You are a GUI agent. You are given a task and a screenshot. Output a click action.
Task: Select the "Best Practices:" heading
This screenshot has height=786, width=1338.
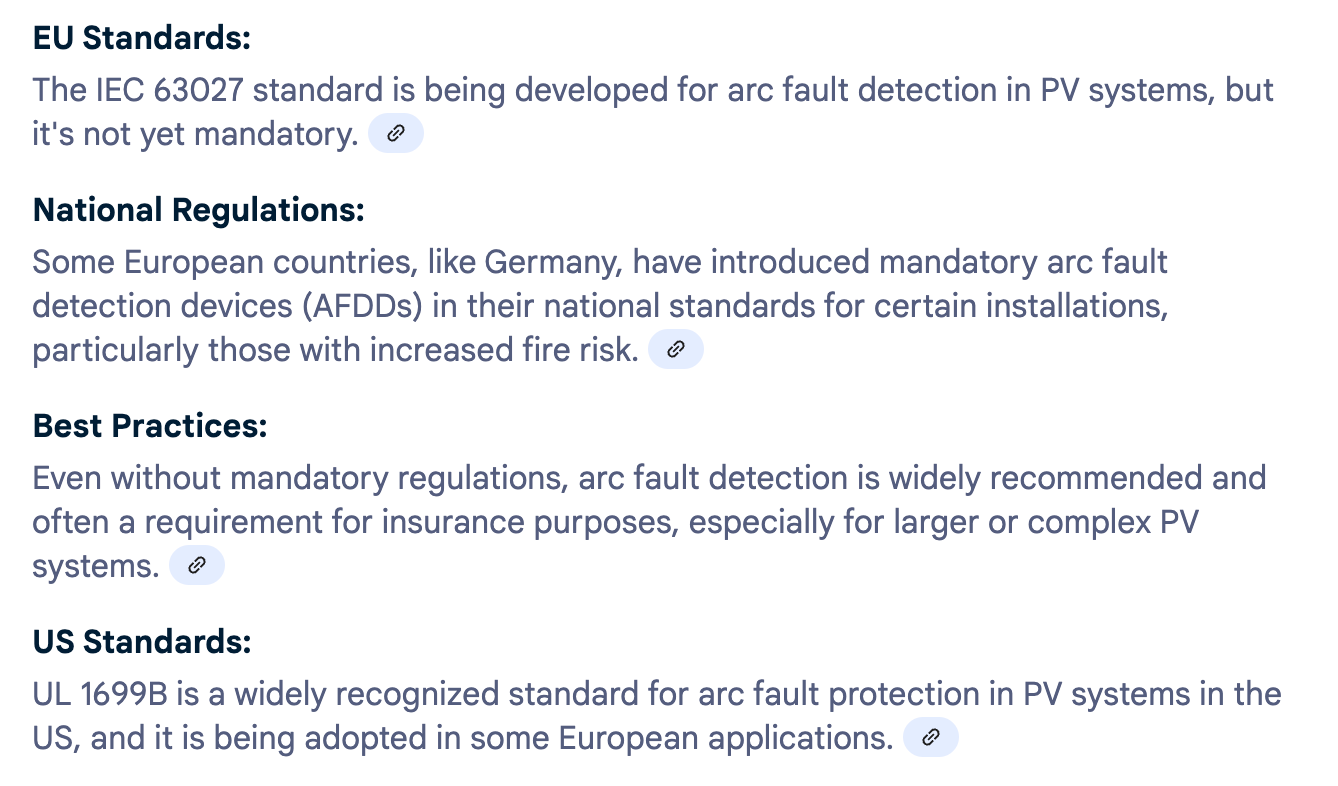click(x=150, y=426)
